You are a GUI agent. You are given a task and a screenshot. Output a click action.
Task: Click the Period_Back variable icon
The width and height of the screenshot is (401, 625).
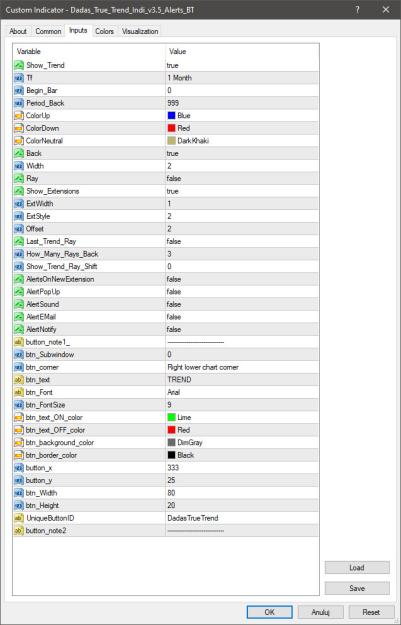point(19,103)
